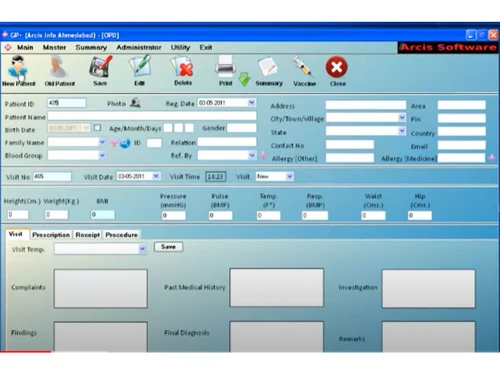This screenshot has height=375, width=500.
Task: Open the State dropdown
Action: pyautogui.click(x=402, y=131)
